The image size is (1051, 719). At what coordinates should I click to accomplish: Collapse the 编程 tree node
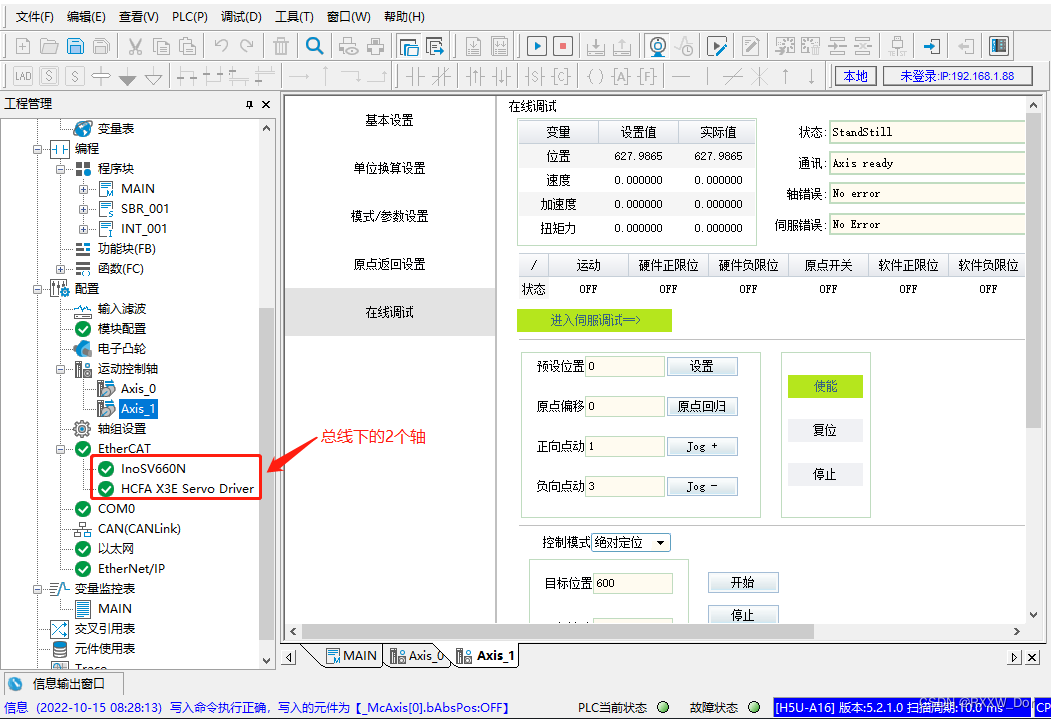coord(38,149)
